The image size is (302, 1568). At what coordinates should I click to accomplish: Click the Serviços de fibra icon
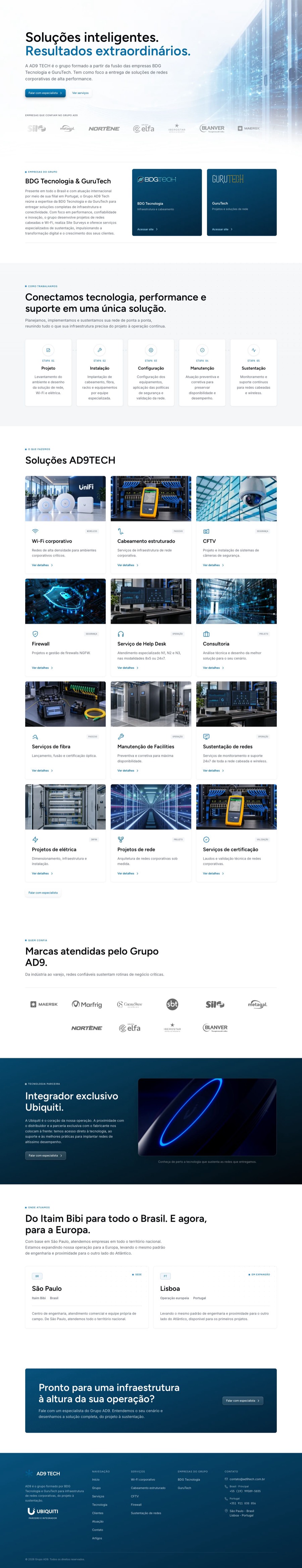pyautogui.click(x=35, y=736)
